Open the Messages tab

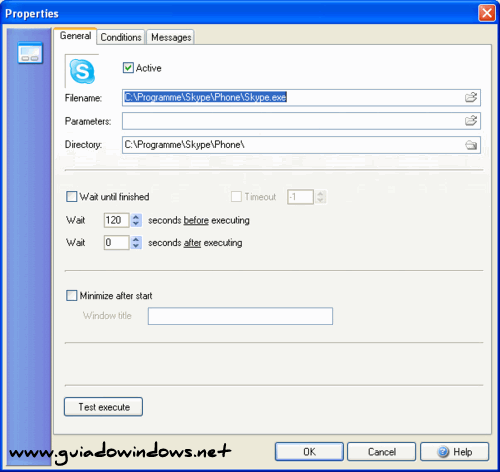171,37
